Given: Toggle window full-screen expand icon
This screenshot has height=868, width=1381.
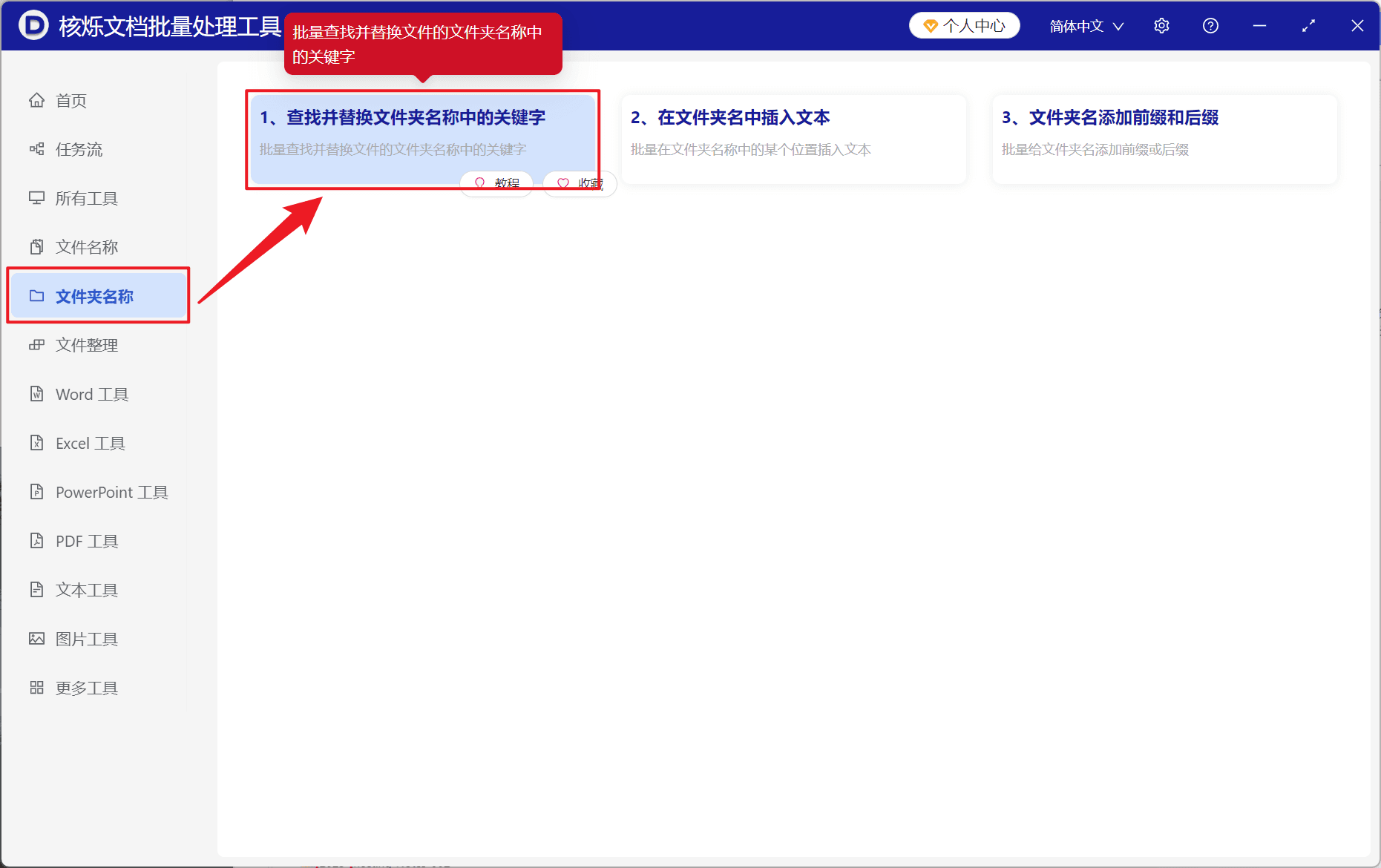Looking at the screenshot, I should click(x=1308, y=26).
